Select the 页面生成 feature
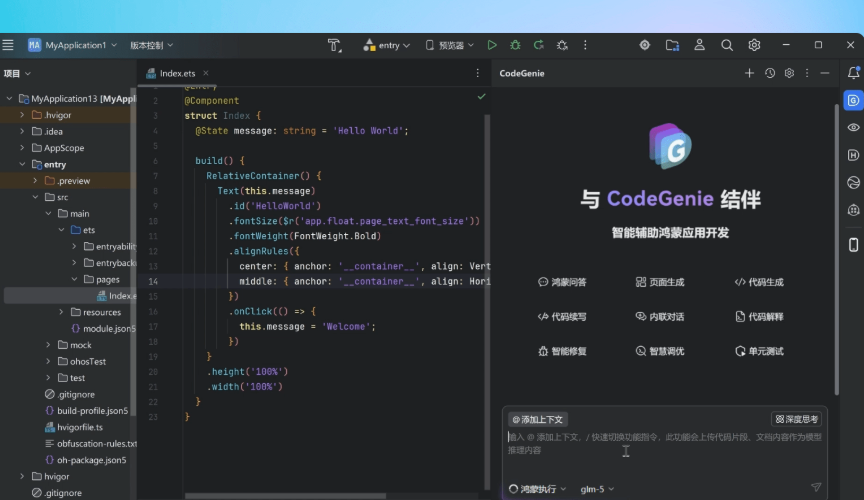The width and height of the screenshot is (864, 500). [660, 282]
